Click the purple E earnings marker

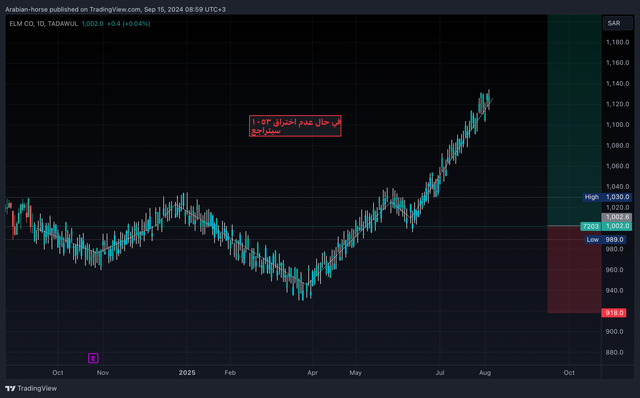[93, 358]
